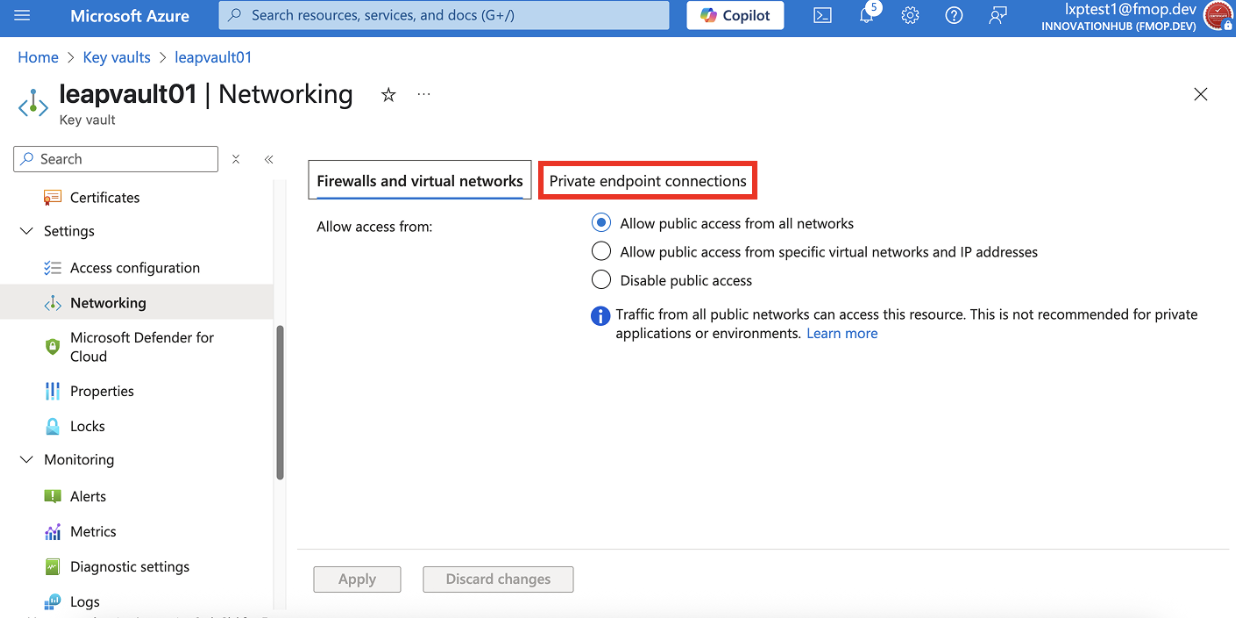The height and width of the screenshot is (636, 1236).
Task: Click the account avatar picture
Action: (x=1218, y=16)
